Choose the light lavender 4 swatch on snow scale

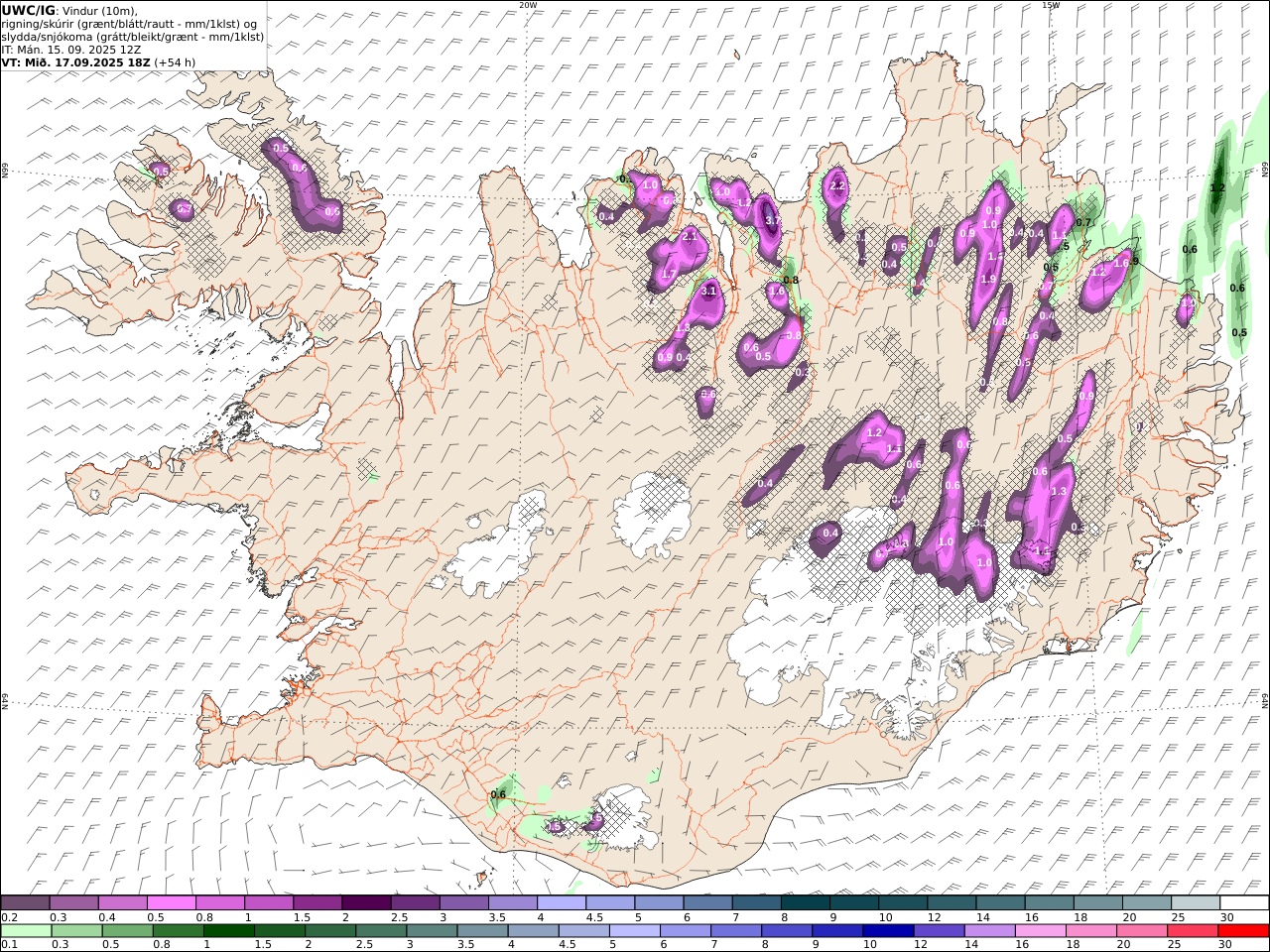561,903
